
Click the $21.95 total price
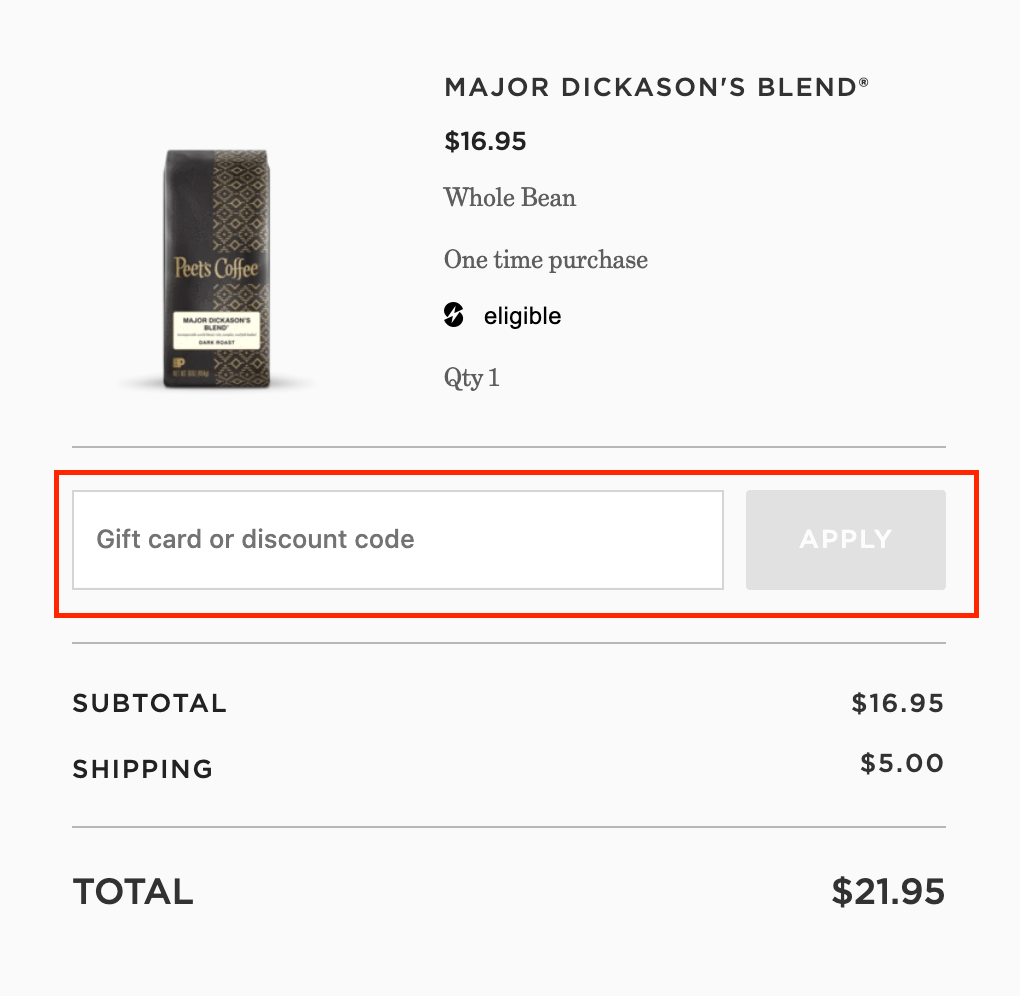[887, 891]
